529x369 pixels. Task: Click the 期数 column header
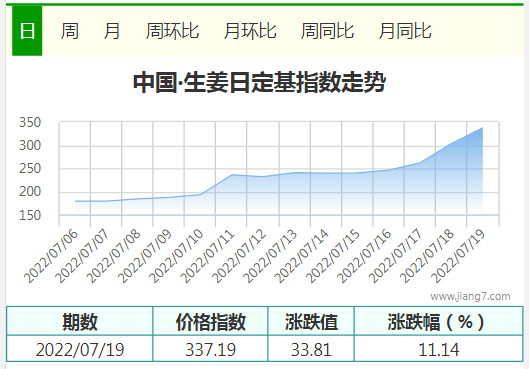[80, 321]
